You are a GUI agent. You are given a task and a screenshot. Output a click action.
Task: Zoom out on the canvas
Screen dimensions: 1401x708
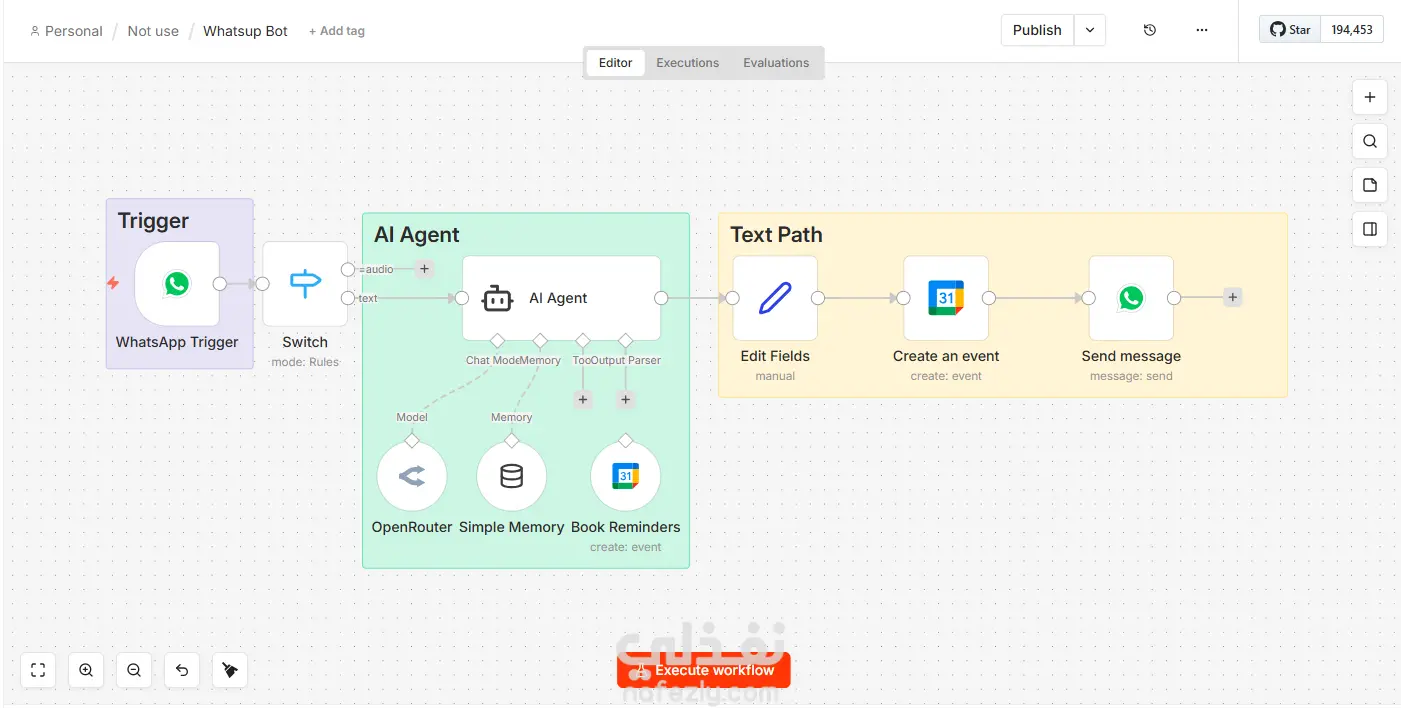[x=134, y=670]
